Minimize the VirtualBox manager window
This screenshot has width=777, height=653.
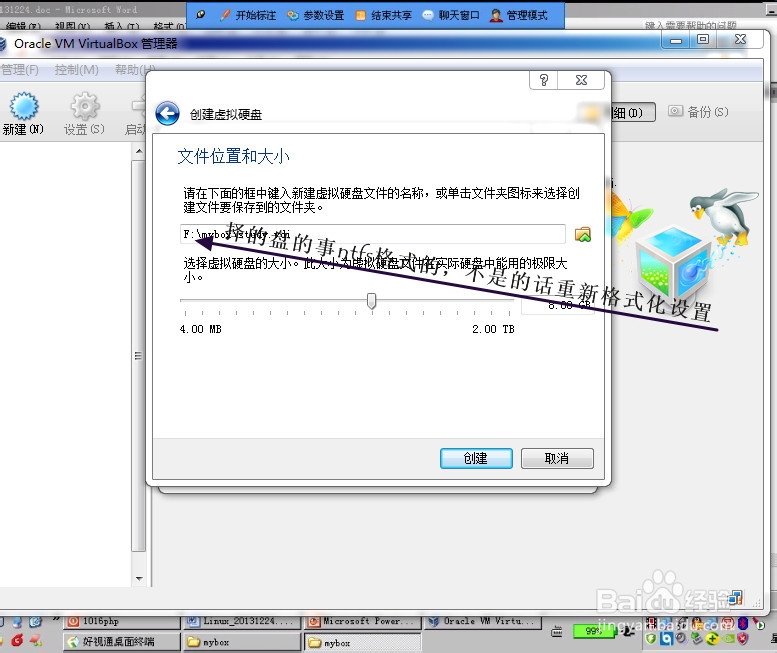pyautogui.click(x=676, y=40)
